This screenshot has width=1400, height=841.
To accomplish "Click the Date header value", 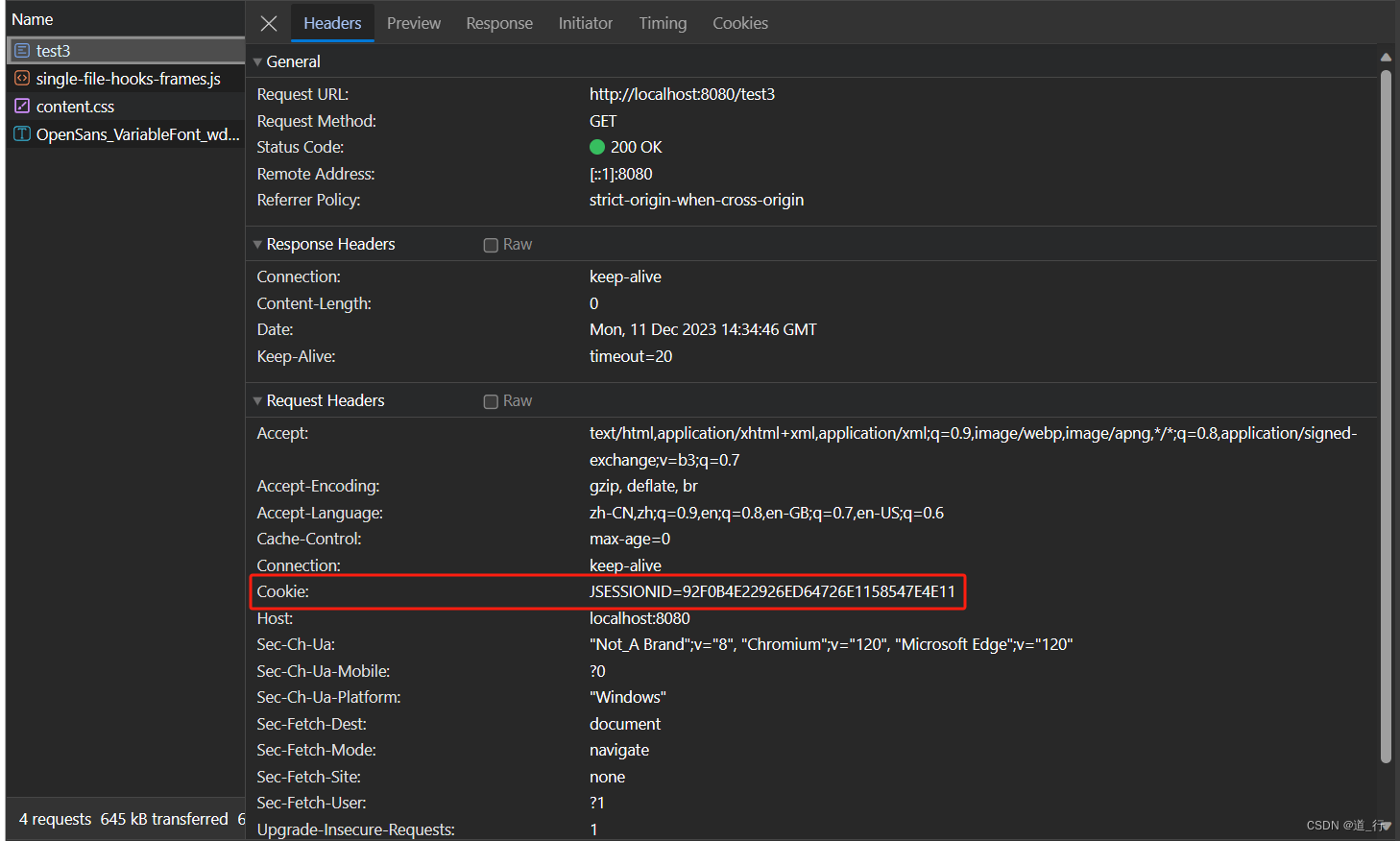I will click(703, 329).
